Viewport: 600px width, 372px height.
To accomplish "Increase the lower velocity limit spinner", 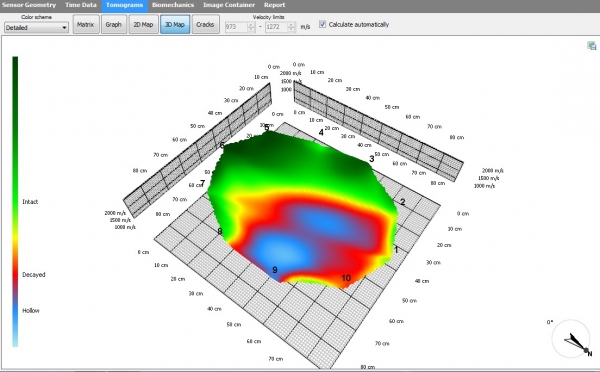I will click(x=251, y=24).
